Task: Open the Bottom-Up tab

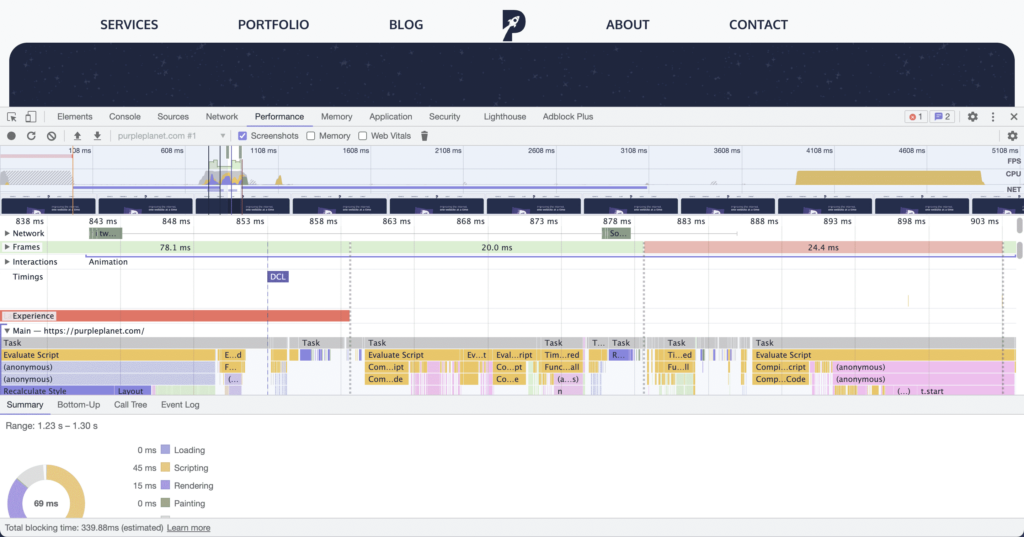Action: point(78,405)
